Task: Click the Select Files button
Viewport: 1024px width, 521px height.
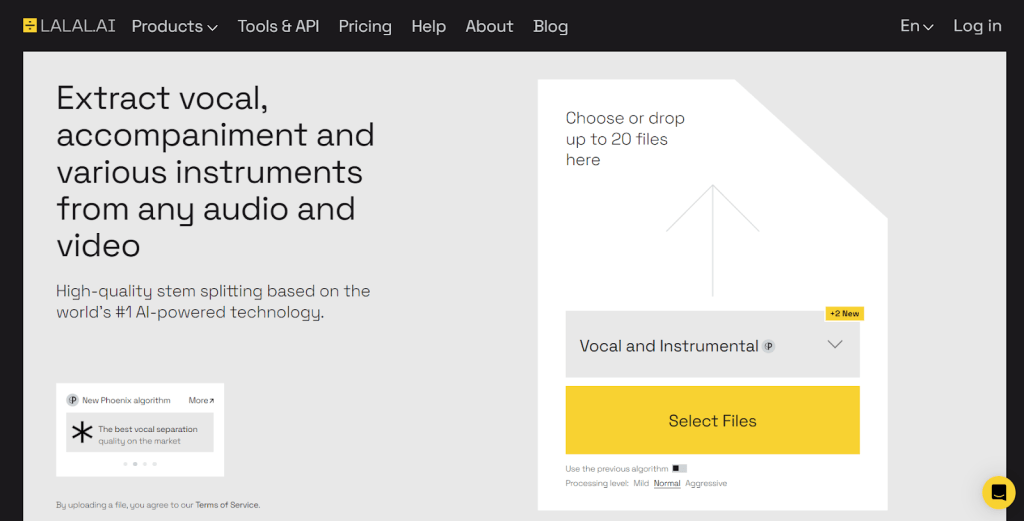Action: tap(712, 420)
